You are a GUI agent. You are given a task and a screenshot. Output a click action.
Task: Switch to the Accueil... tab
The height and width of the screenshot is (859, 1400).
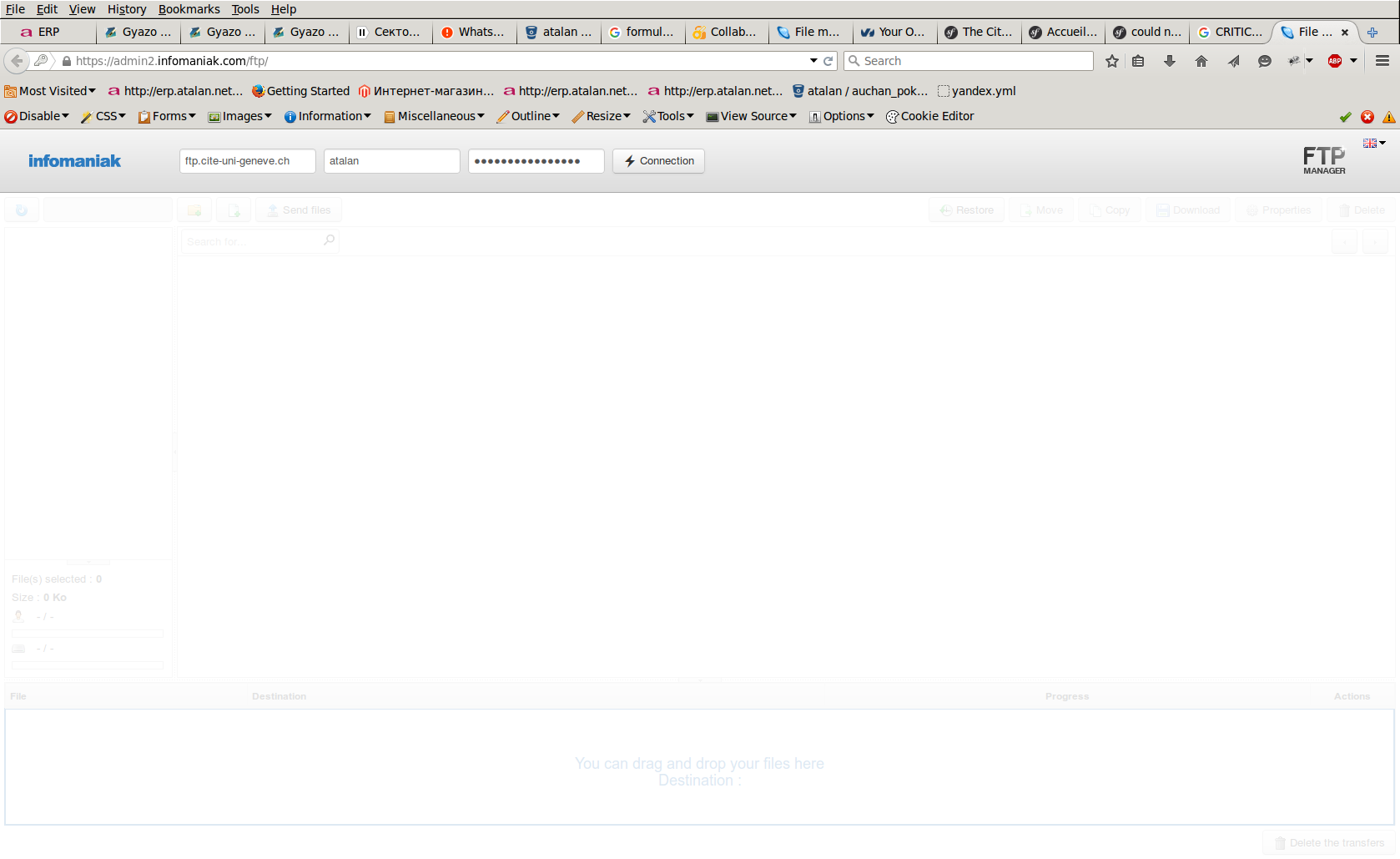pos(1063,32)
